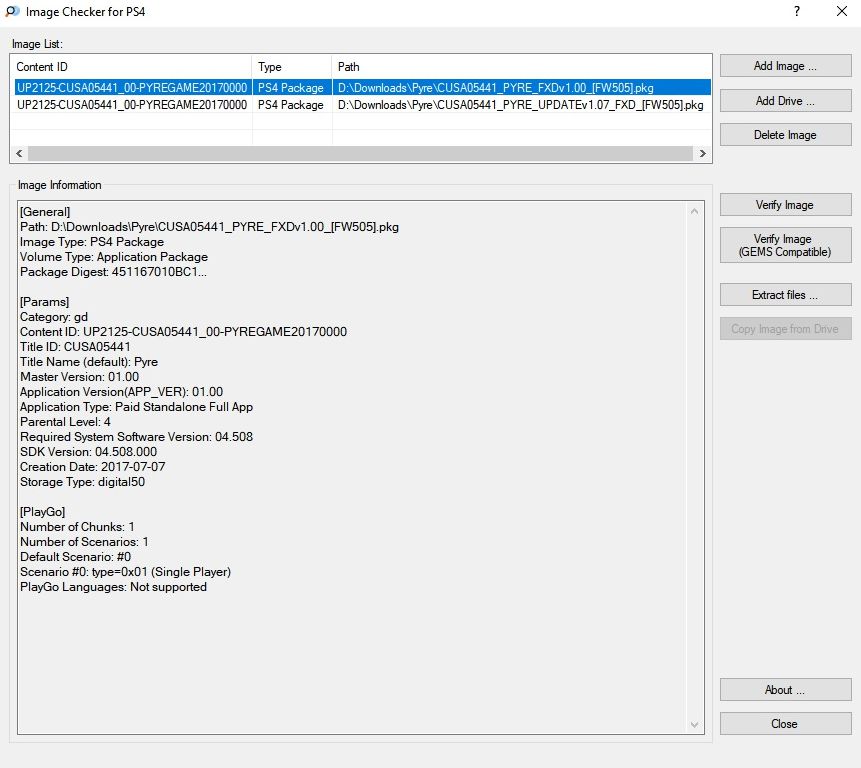Click 'Storage Type: digital50' line

coord(82,482)
